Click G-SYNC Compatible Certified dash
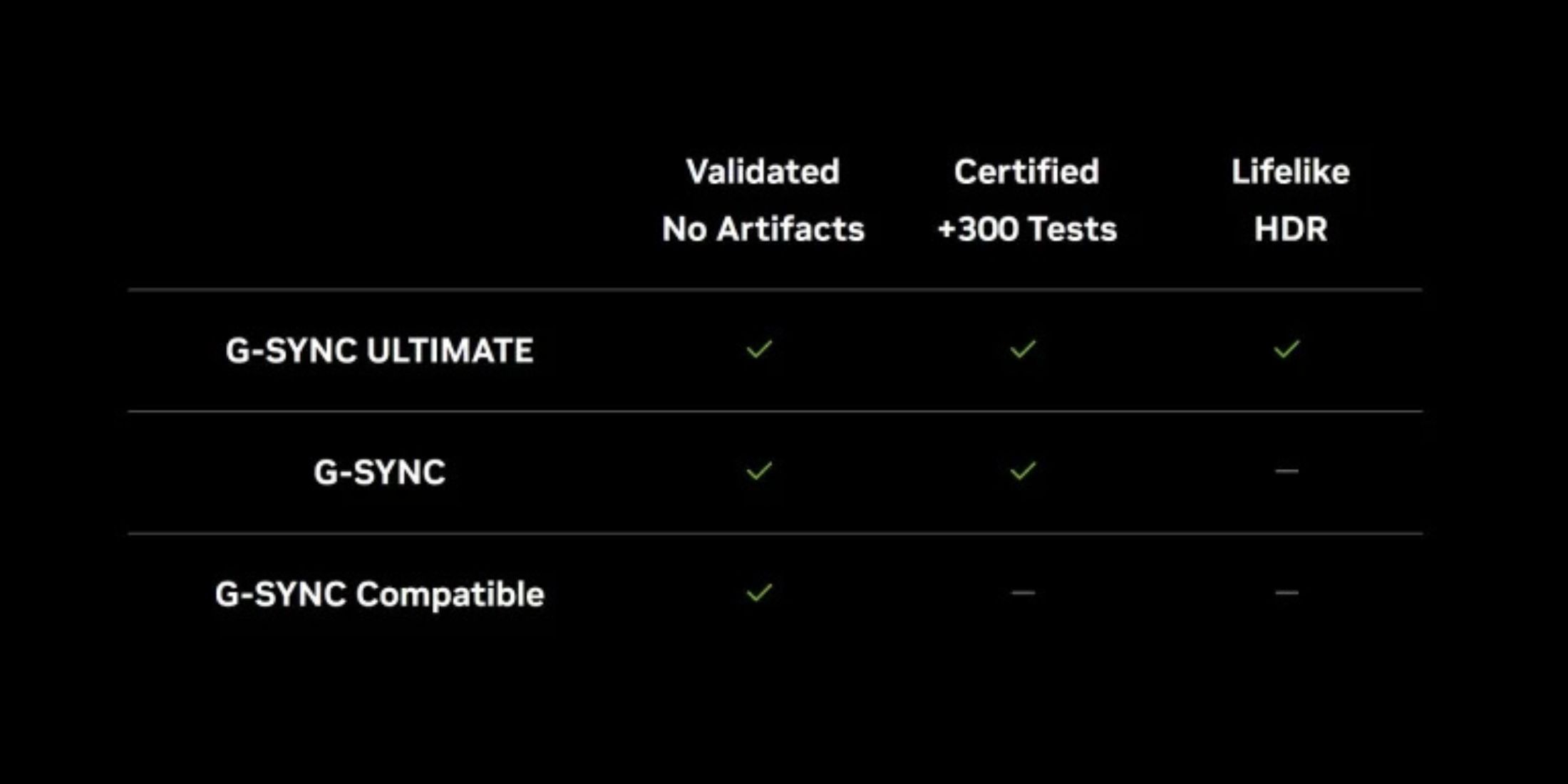The width and height of the screenshot is (1568, 784). click(x=1023, y=593)
